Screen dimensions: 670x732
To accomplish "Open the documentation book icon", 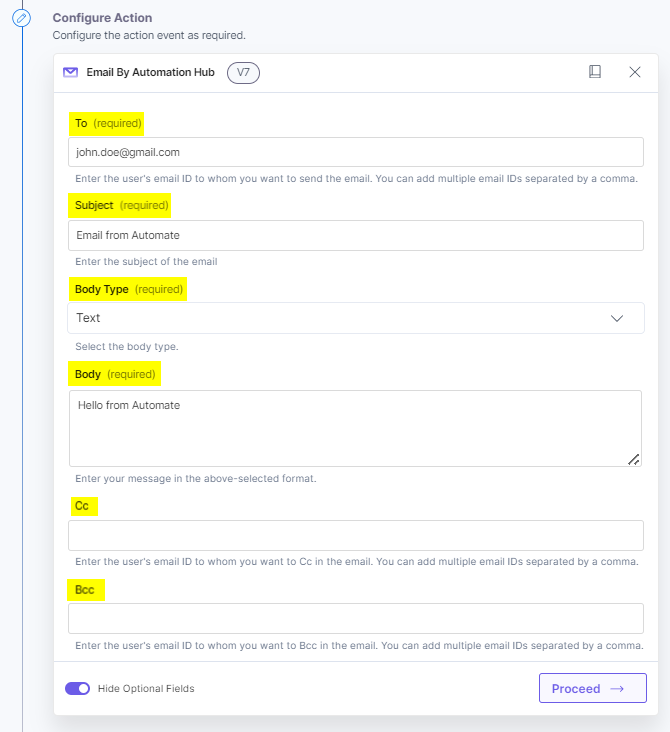I will point(595,72).
